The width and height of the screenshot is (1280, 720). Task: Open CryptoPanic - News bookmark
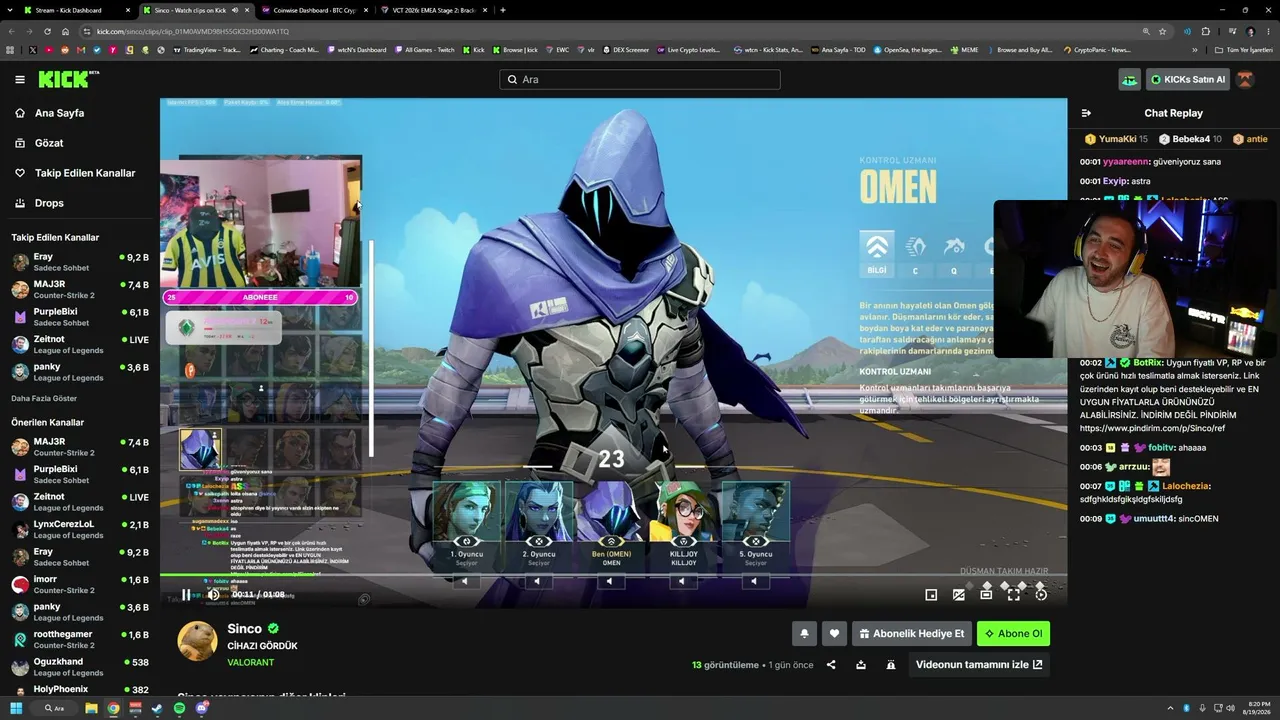(1098, 49)
